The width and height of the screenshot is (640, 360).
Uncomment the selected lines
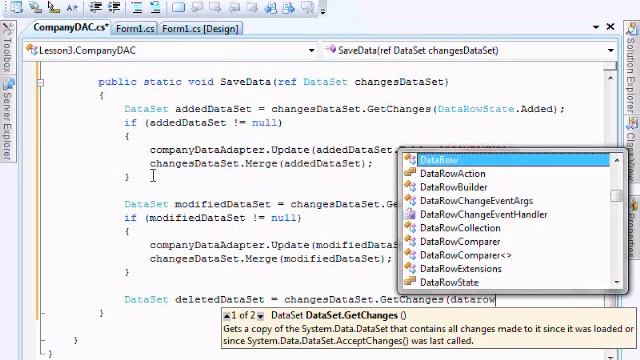click(x=155, y=7)
